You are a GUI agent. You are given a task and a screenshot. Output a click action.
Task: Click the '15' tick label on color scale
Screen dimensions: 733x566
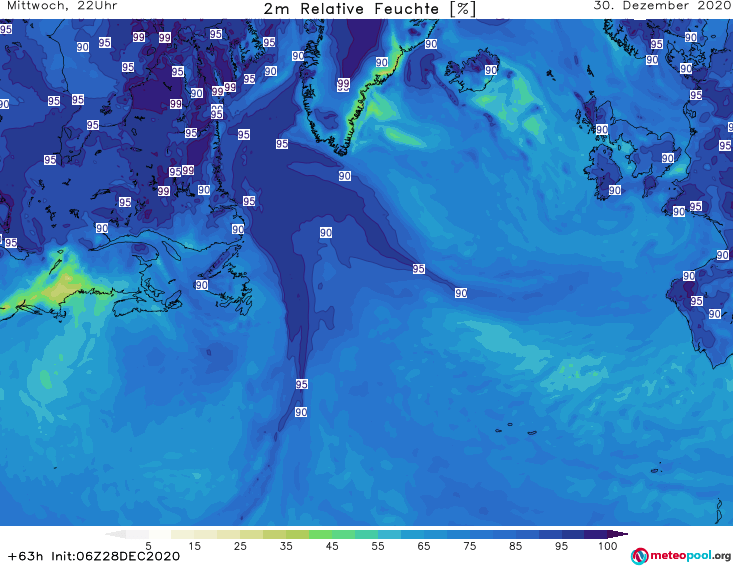(x=194, y=546)
